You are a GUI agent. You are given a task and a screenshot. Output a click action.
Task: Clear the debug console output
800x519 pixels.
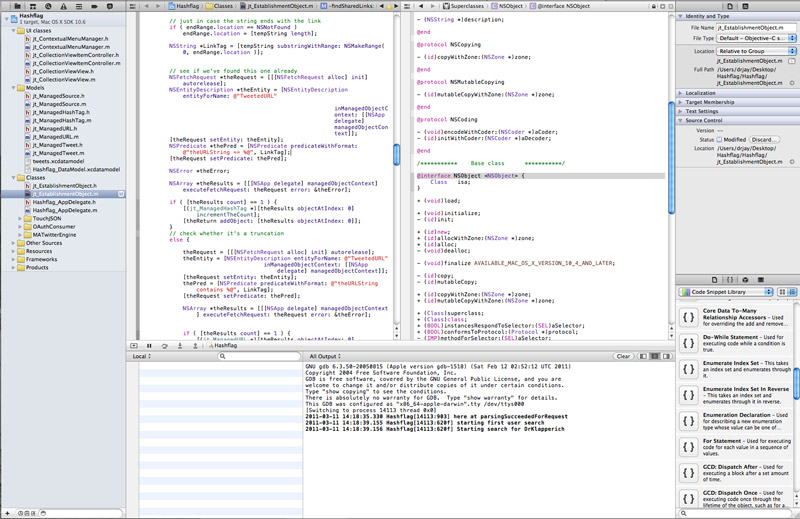tap(622, 356)
